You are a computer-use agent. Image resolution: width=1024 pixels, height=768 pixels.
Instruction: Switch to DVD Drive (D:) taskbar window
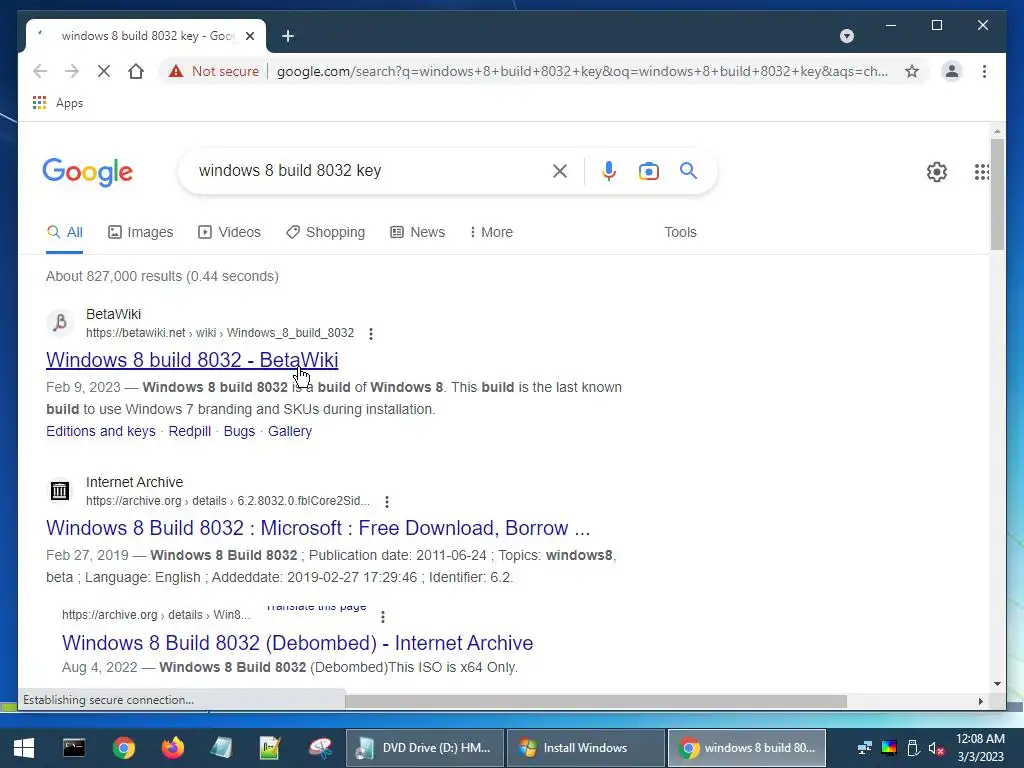pyautogui.click(x=424, y=748)
